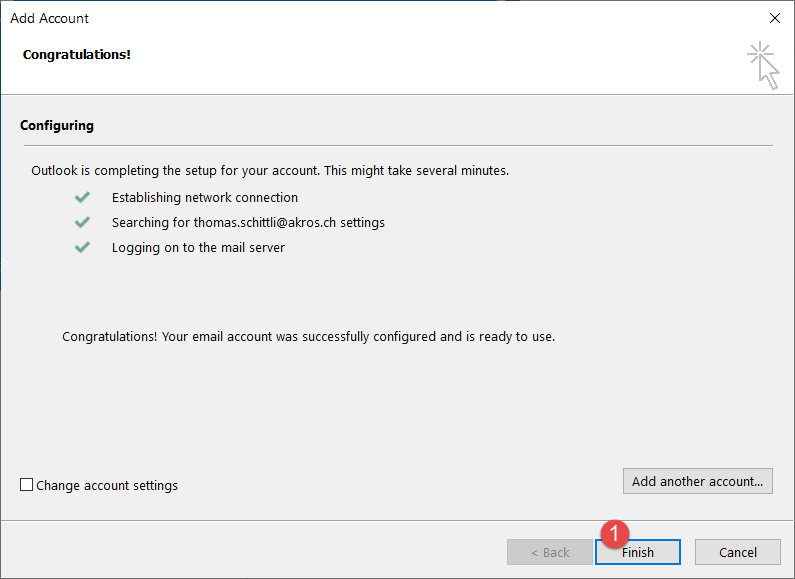The width and height of the screenshot is (795, 579).
Task: Click the greyed-out Back button
Action: pos(549,552)
